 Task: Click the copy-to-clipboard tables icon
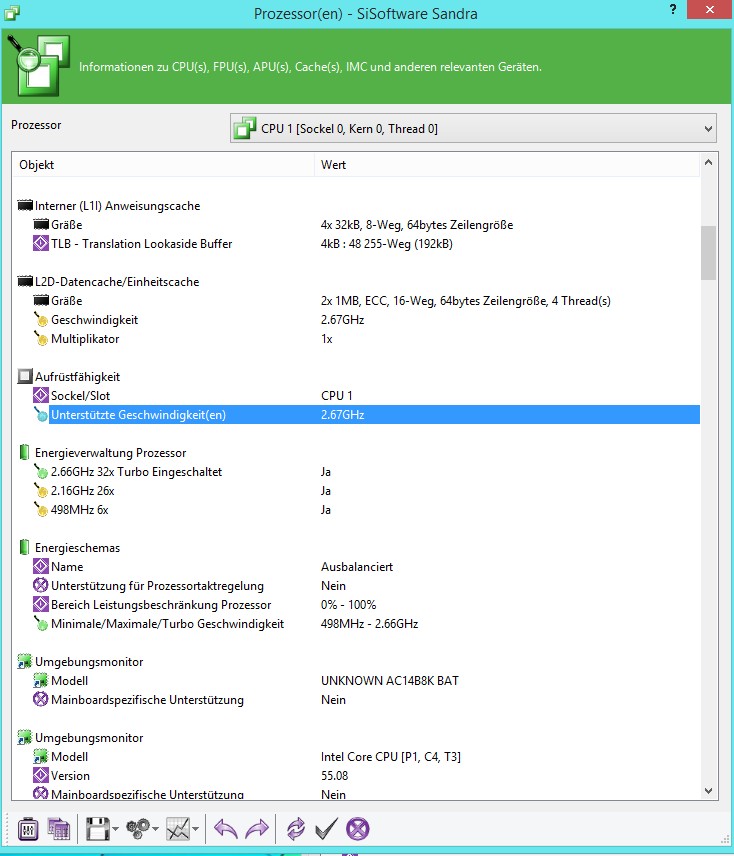[58, 829]
